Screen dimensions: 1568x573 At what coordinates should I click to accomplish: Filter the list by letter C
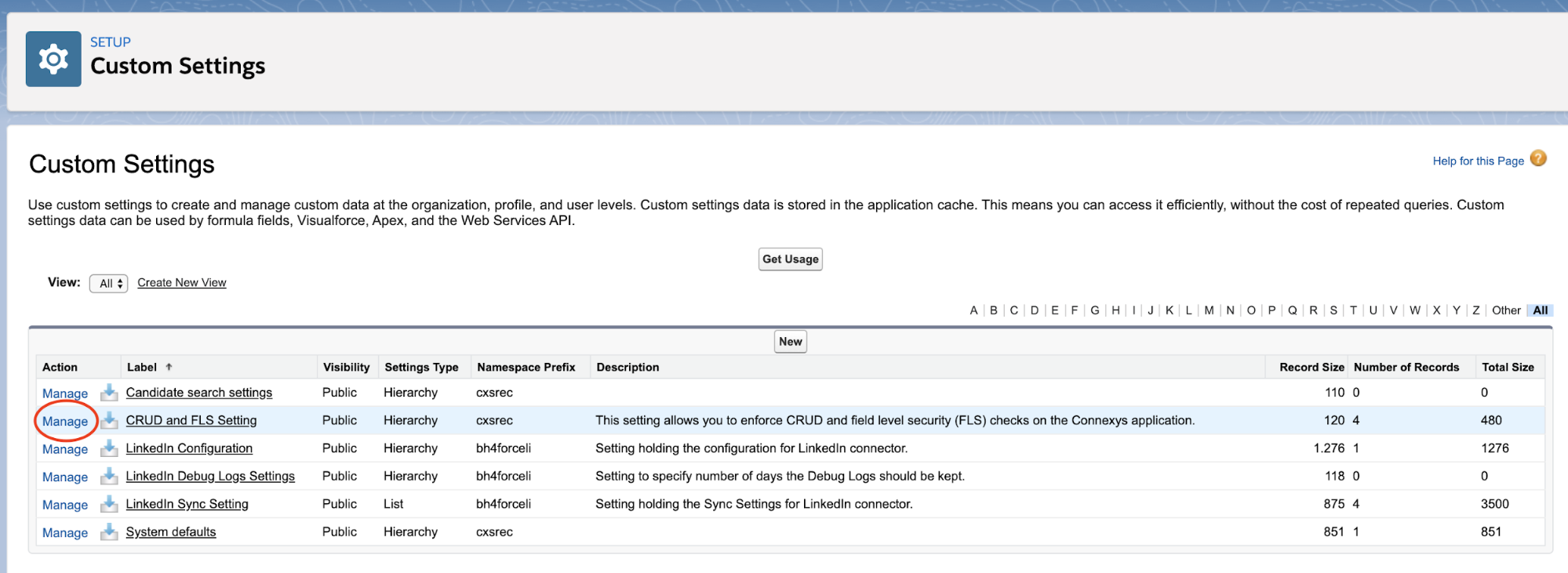click(x=1014, y=310)
